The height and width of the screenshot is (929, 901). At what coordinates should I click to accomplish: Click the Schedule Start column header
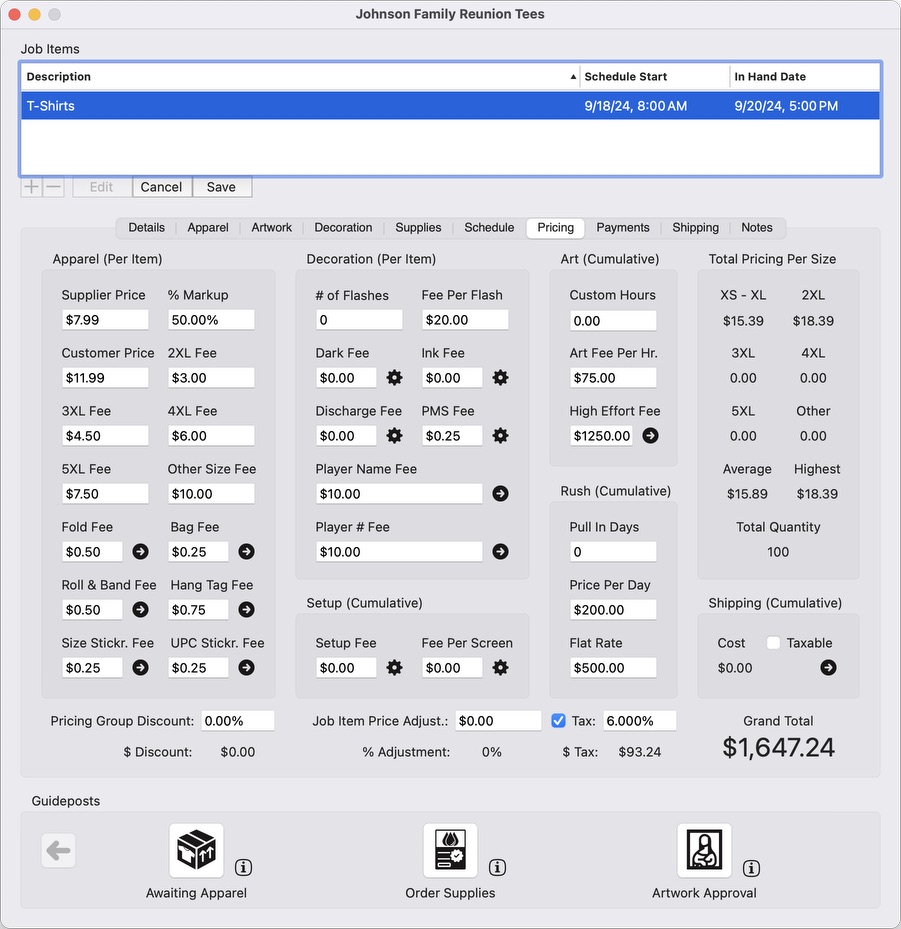[x=654, y=77]
